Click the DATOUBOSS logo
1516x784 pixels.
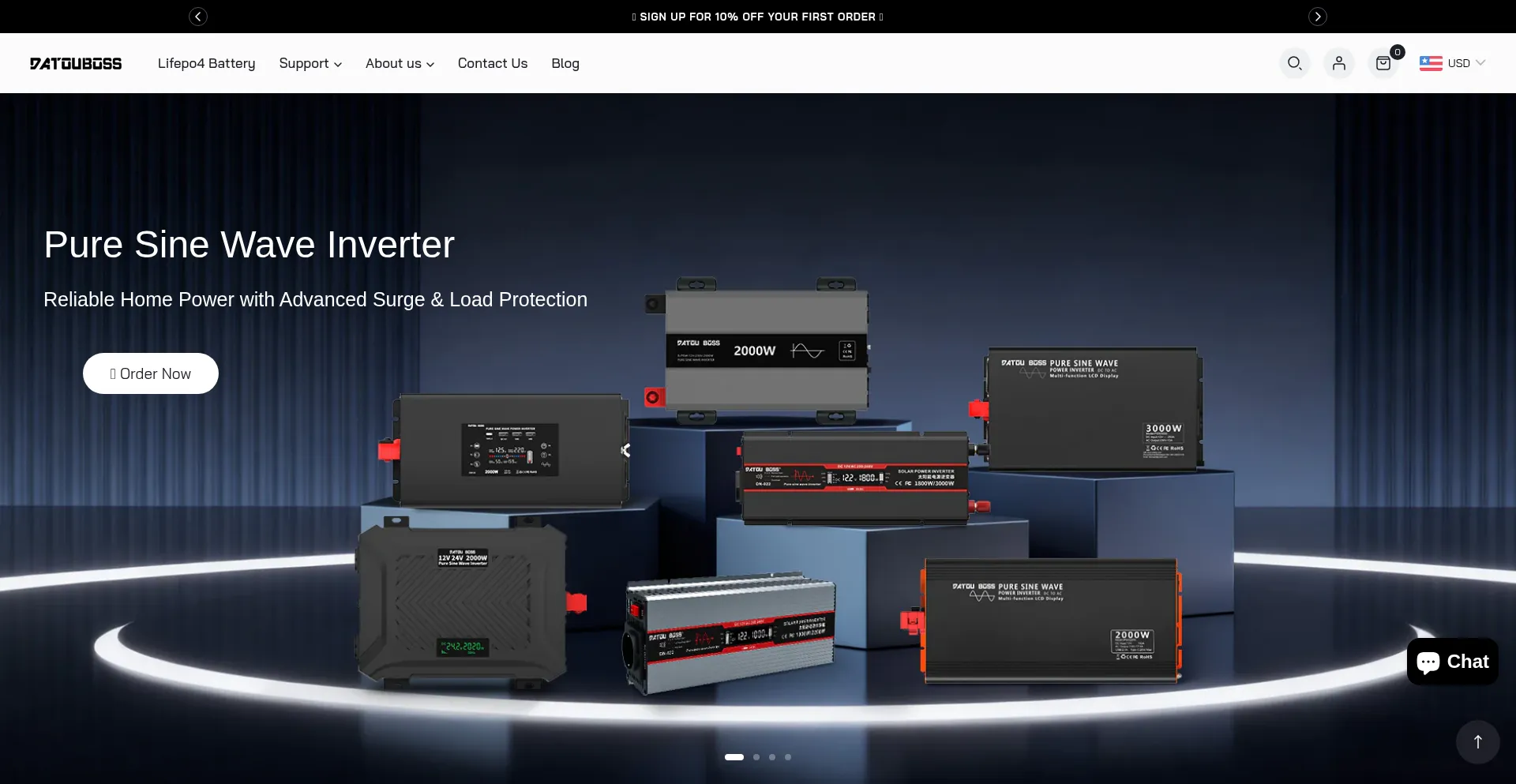(x=76, y=63)
